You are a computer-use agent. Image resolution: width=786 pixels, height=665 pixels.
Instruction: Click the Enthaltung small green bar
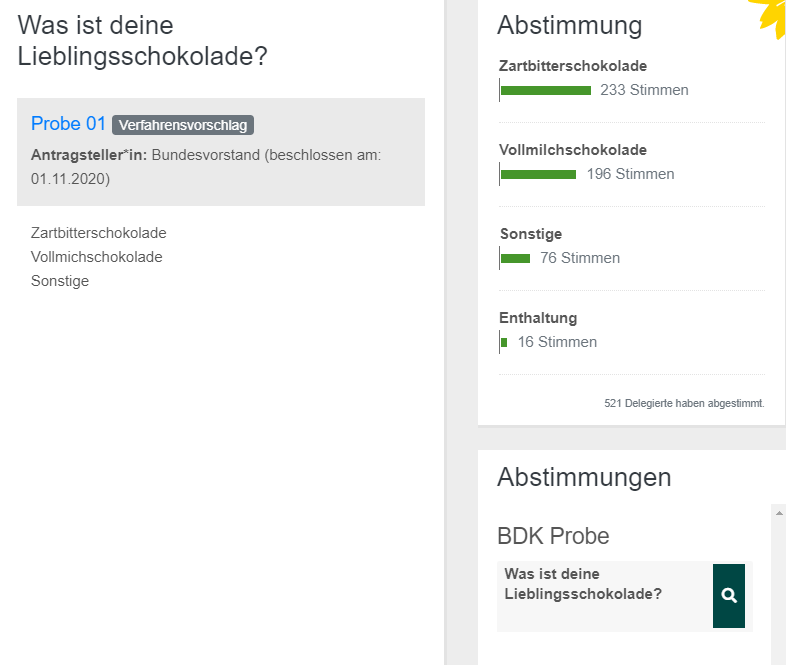click(x=504, y=342)
